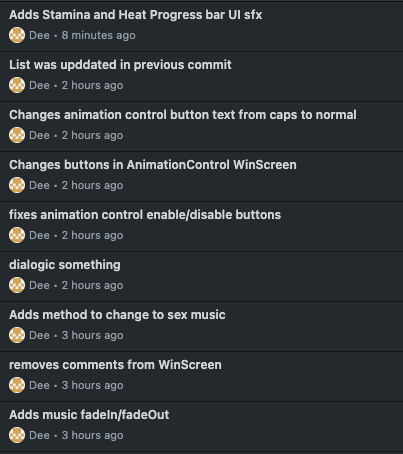The width and height of the screenshot is (403, 454).
Task: Click Dee's avatar on Stamina and Heat commit
Action: [x=17, y=35]
